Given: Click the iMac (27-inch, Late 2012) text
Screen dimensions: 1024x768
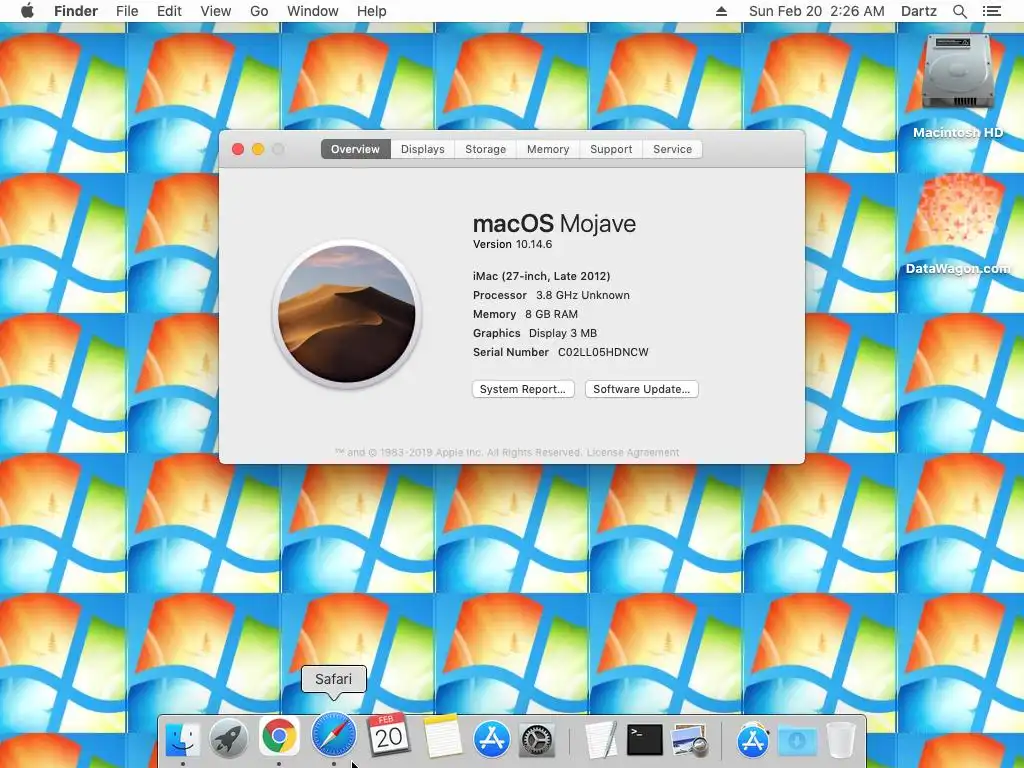Looking at the screenshot, I should 541,276.
